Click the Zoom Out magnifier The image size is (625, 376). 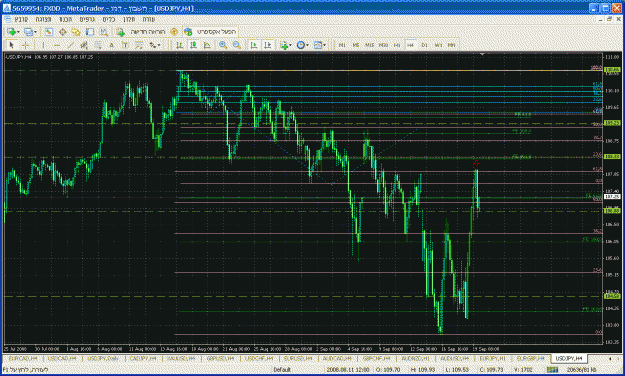(237, 45)
